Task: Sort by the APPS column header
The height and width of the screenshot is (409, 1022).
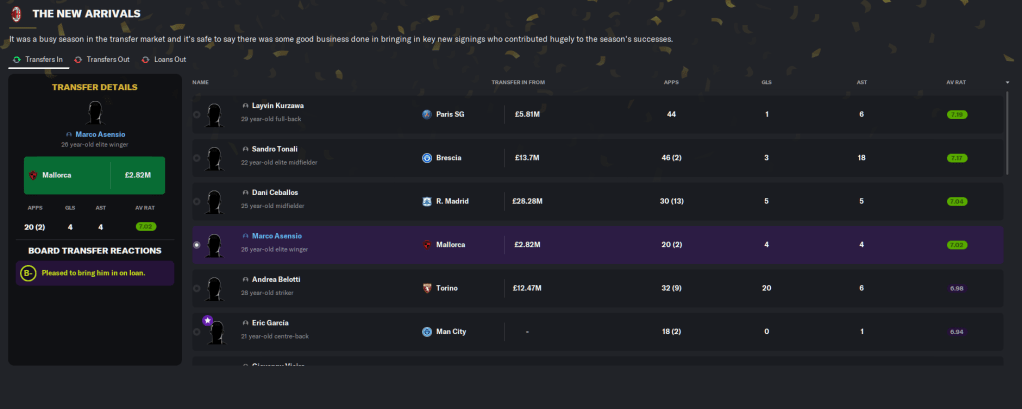Action: click(671, 82)
